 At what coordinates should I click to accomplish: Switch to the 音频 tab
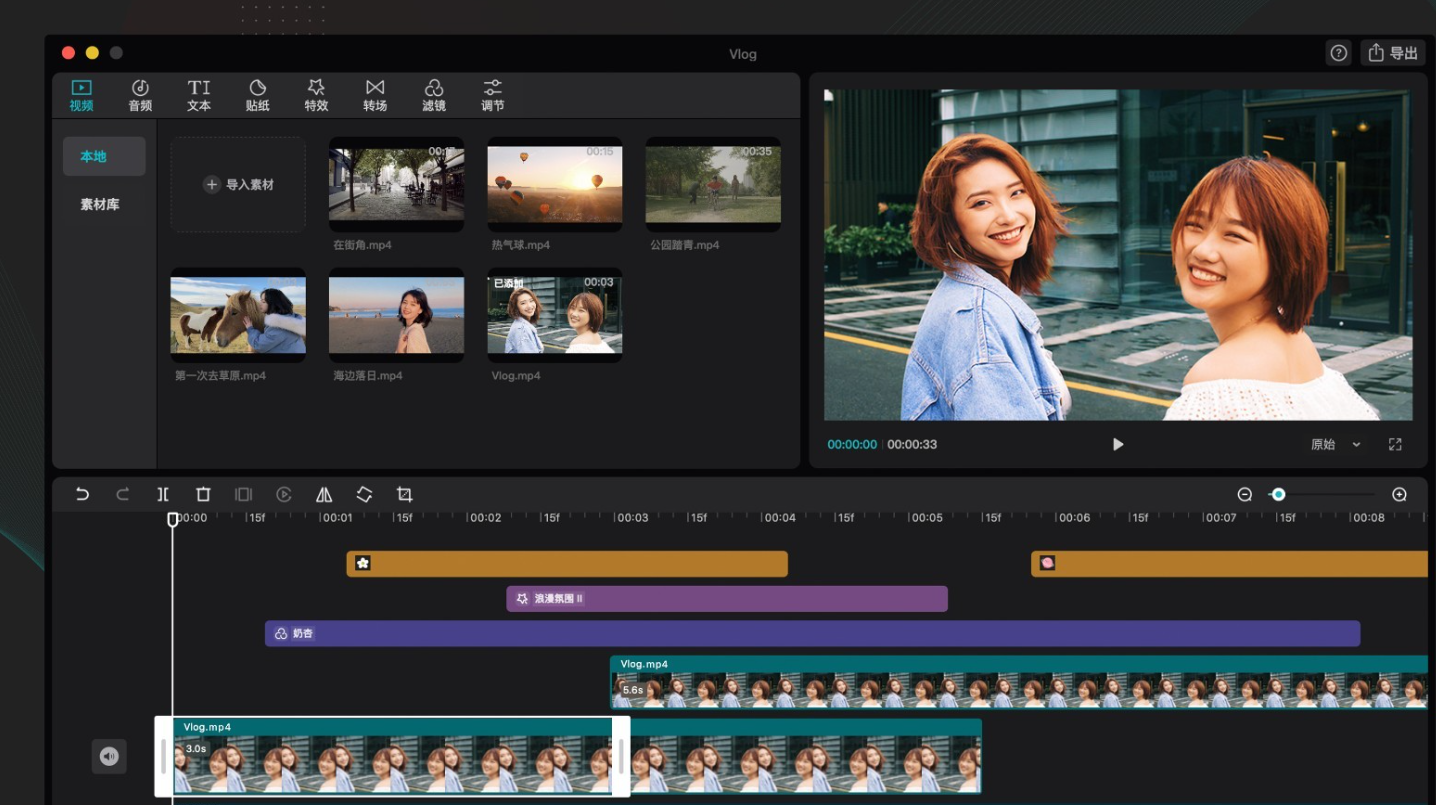pos(140,95)
